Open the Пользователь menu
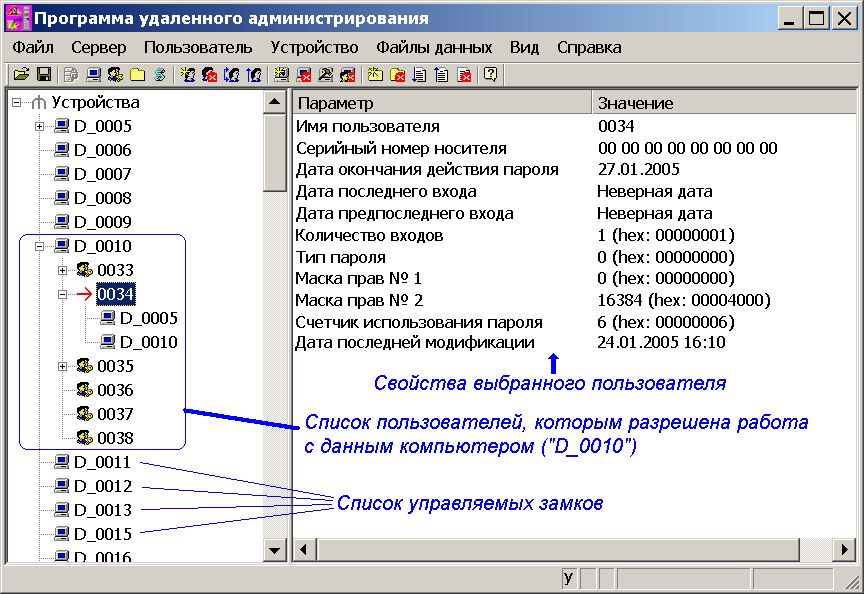The width and height of the screenshot is (864, 594). pos(198,47)
